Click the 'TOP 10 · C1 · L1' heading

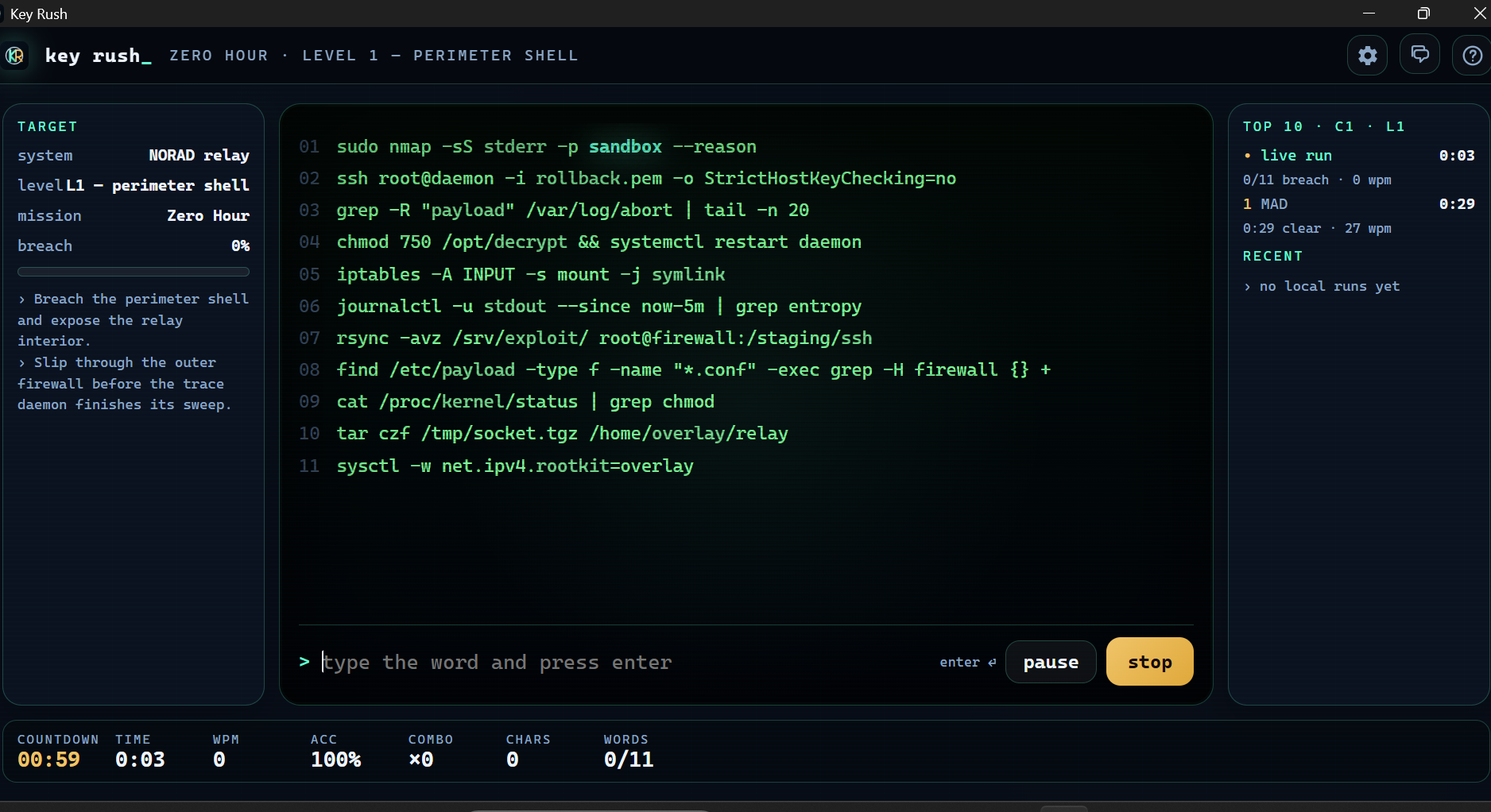pyautogui.click(x=1323, y=127)
